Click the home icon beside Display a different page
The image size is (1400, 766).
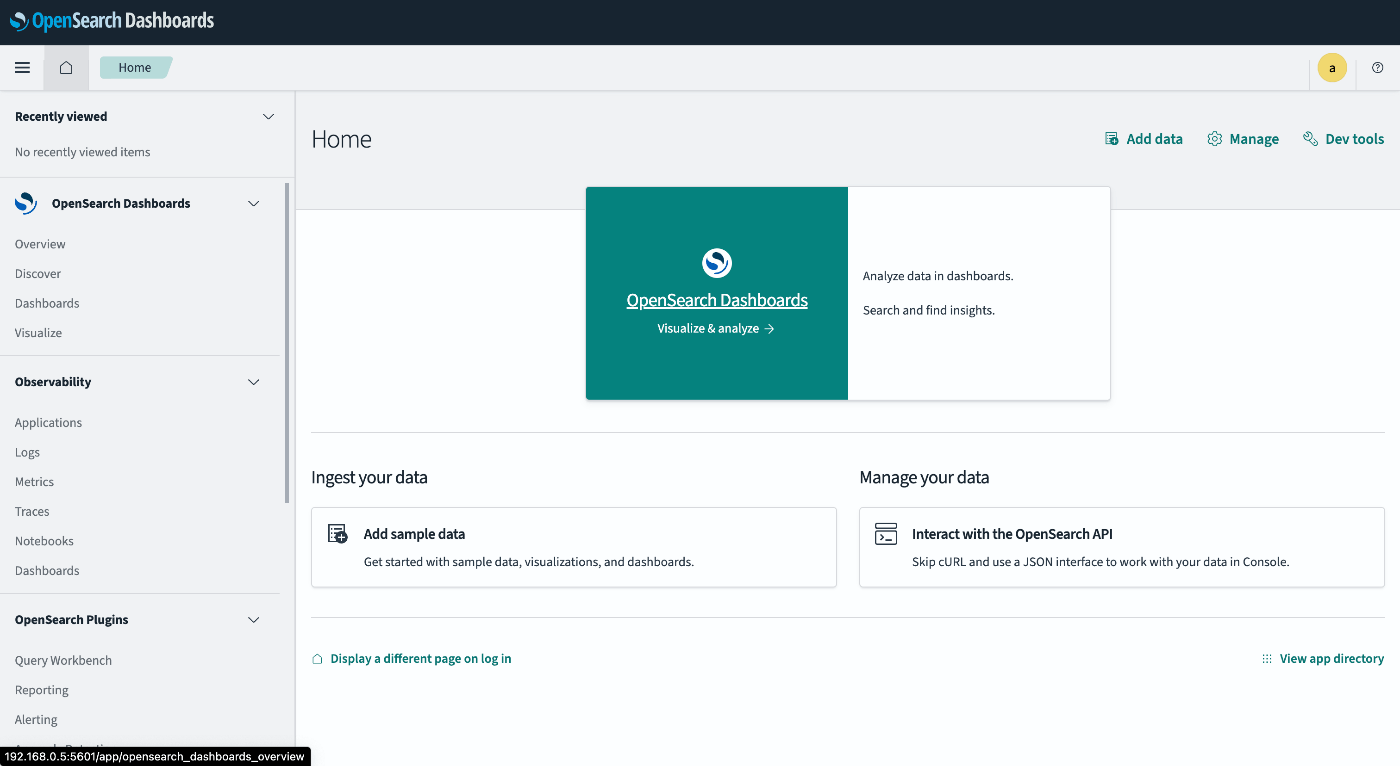point(317,659)
